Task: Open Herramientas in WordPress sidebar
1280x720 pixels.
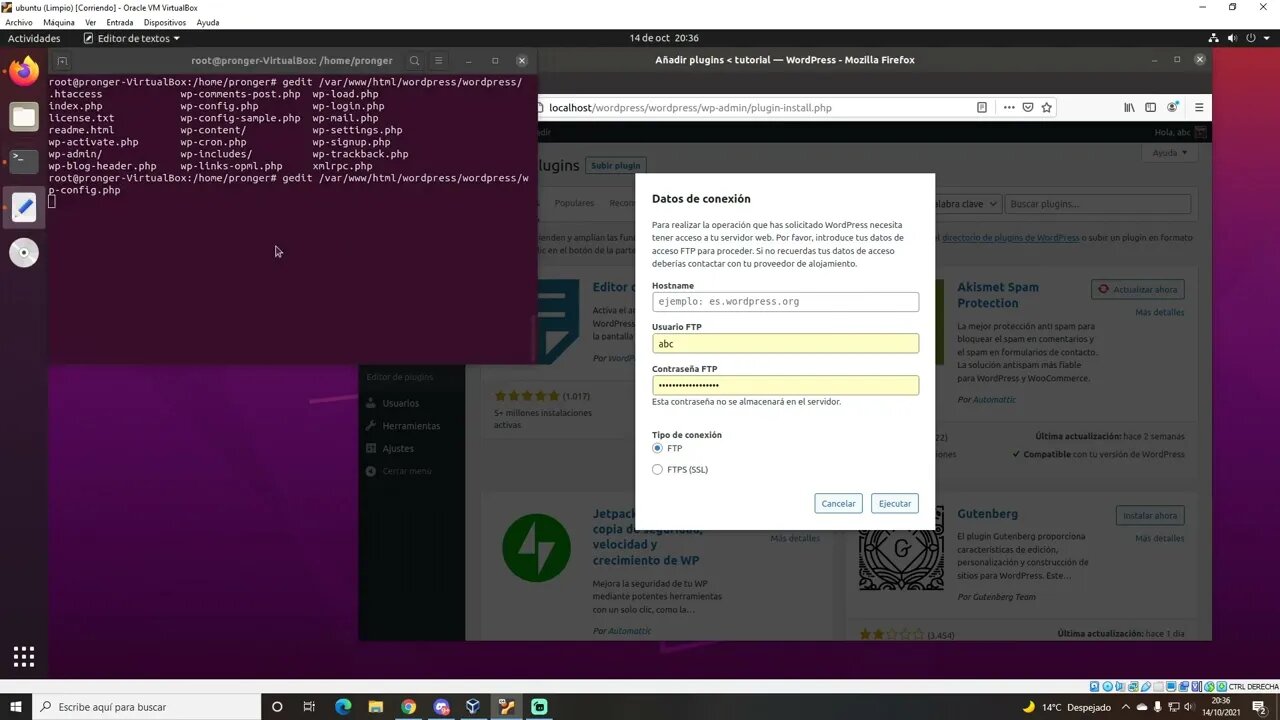Action: point(411,426)
